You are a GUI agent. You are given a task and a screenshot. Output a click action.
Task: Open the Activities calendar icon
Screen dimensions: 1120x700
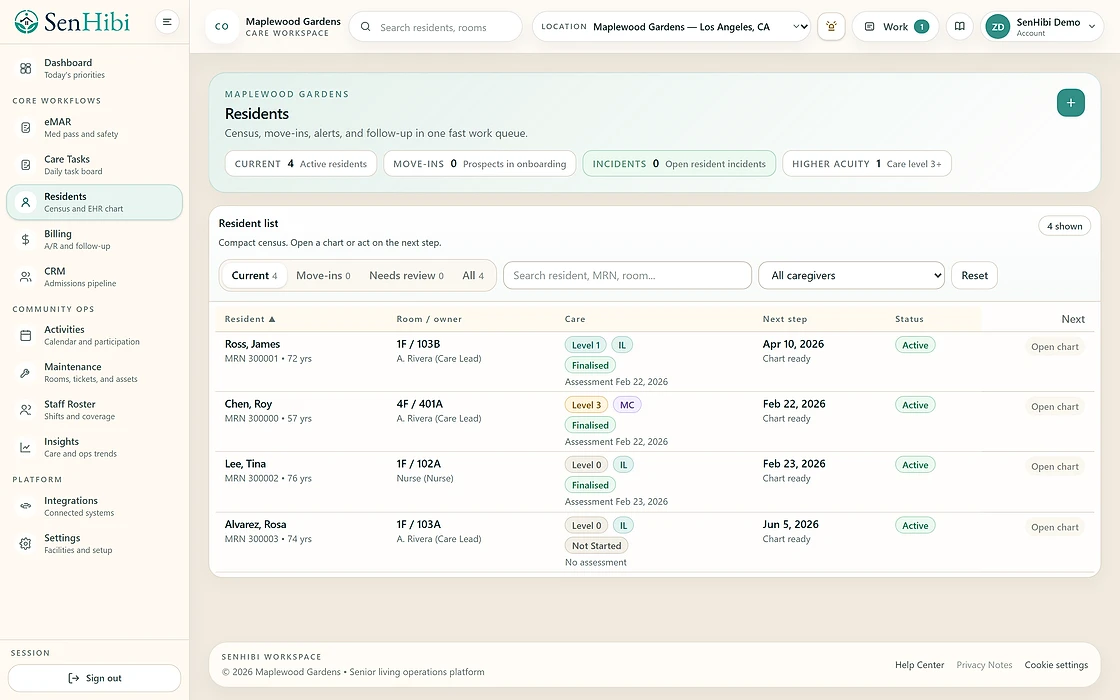pyautogui.click(x=26, y=335)
